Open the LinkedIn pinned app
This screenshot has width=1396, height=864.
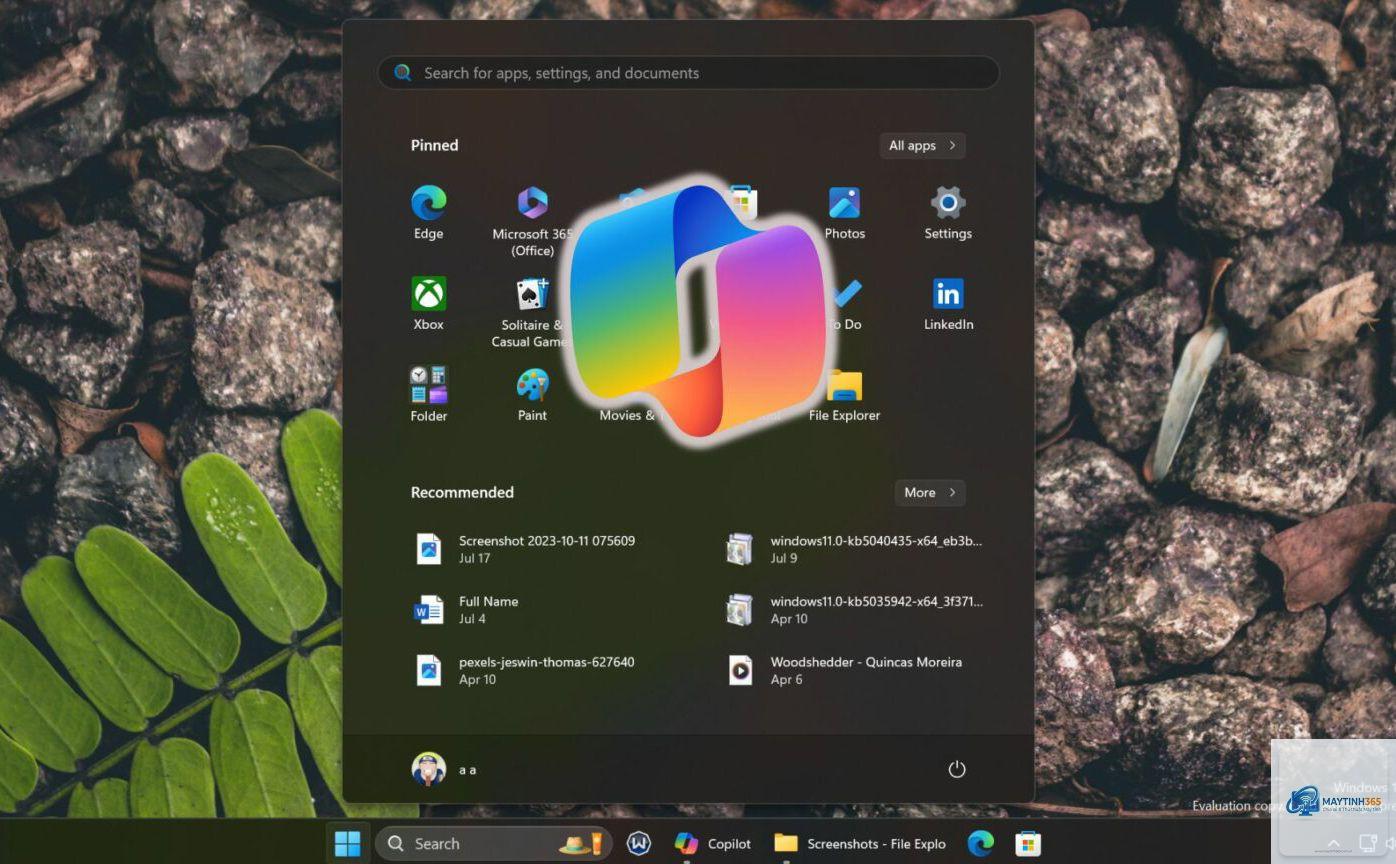[x=948, y=303]
